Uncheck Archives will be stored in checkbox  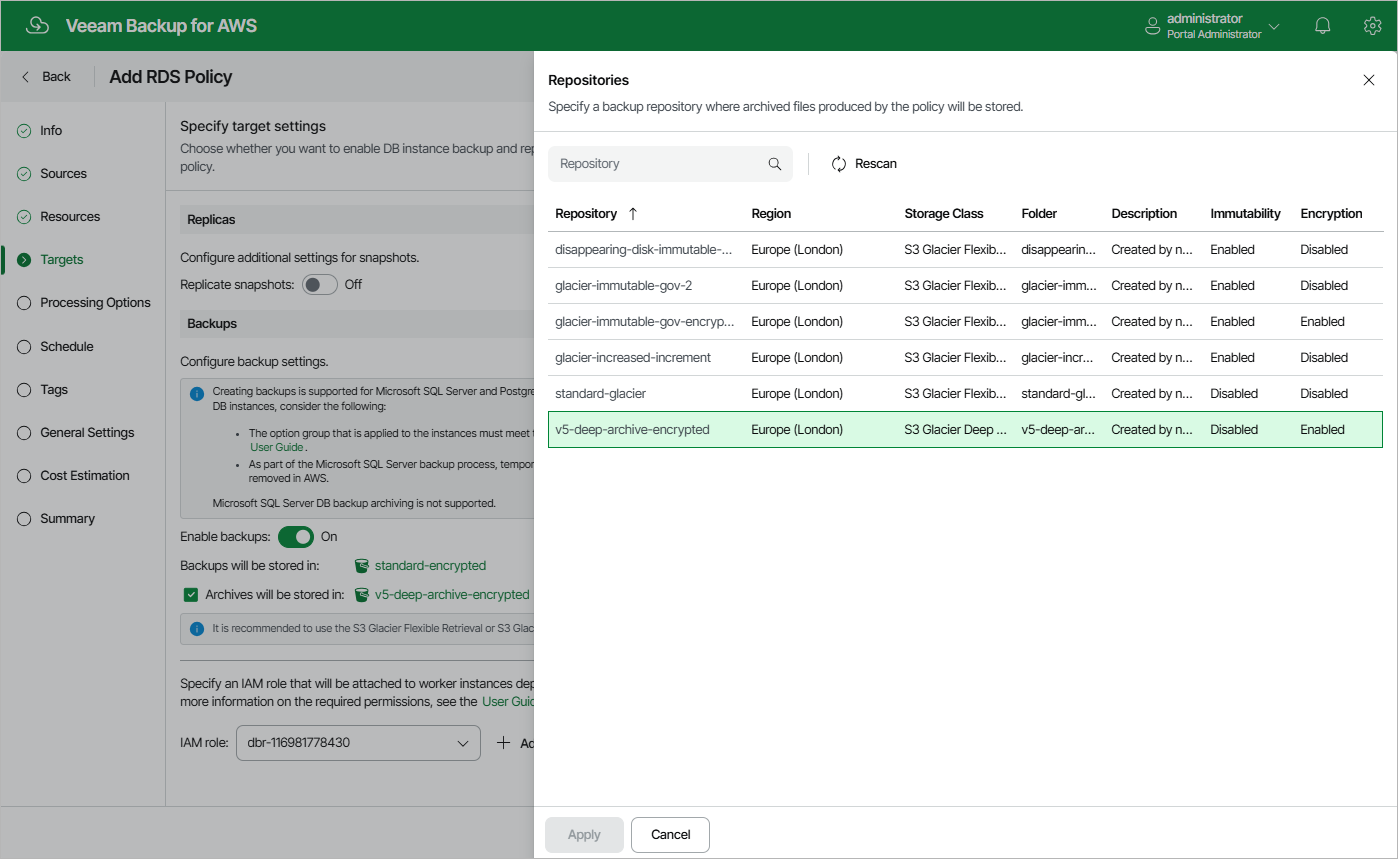coord(191,595)
